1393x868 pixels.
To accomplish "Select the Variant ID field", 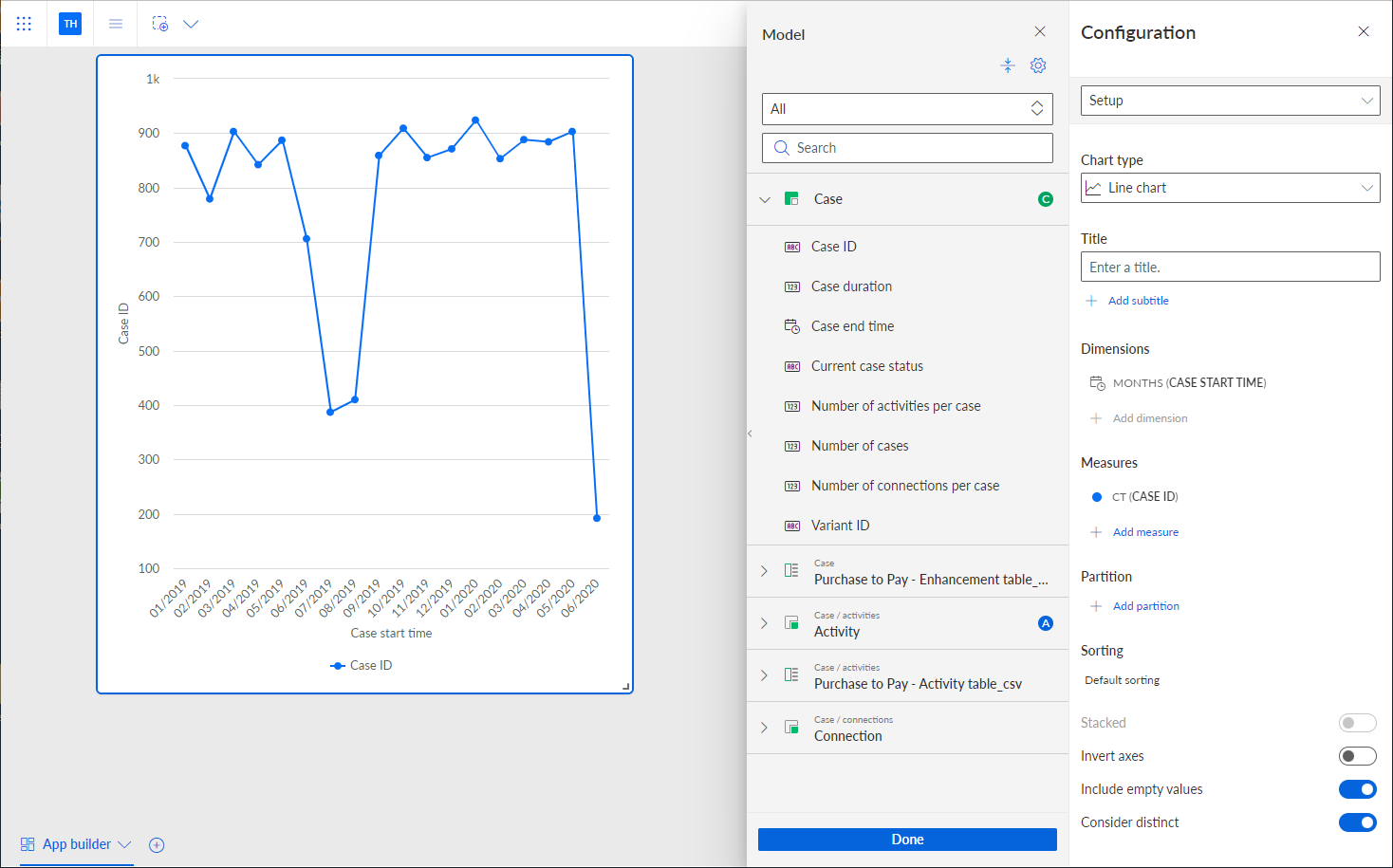I will coord(840,526).
